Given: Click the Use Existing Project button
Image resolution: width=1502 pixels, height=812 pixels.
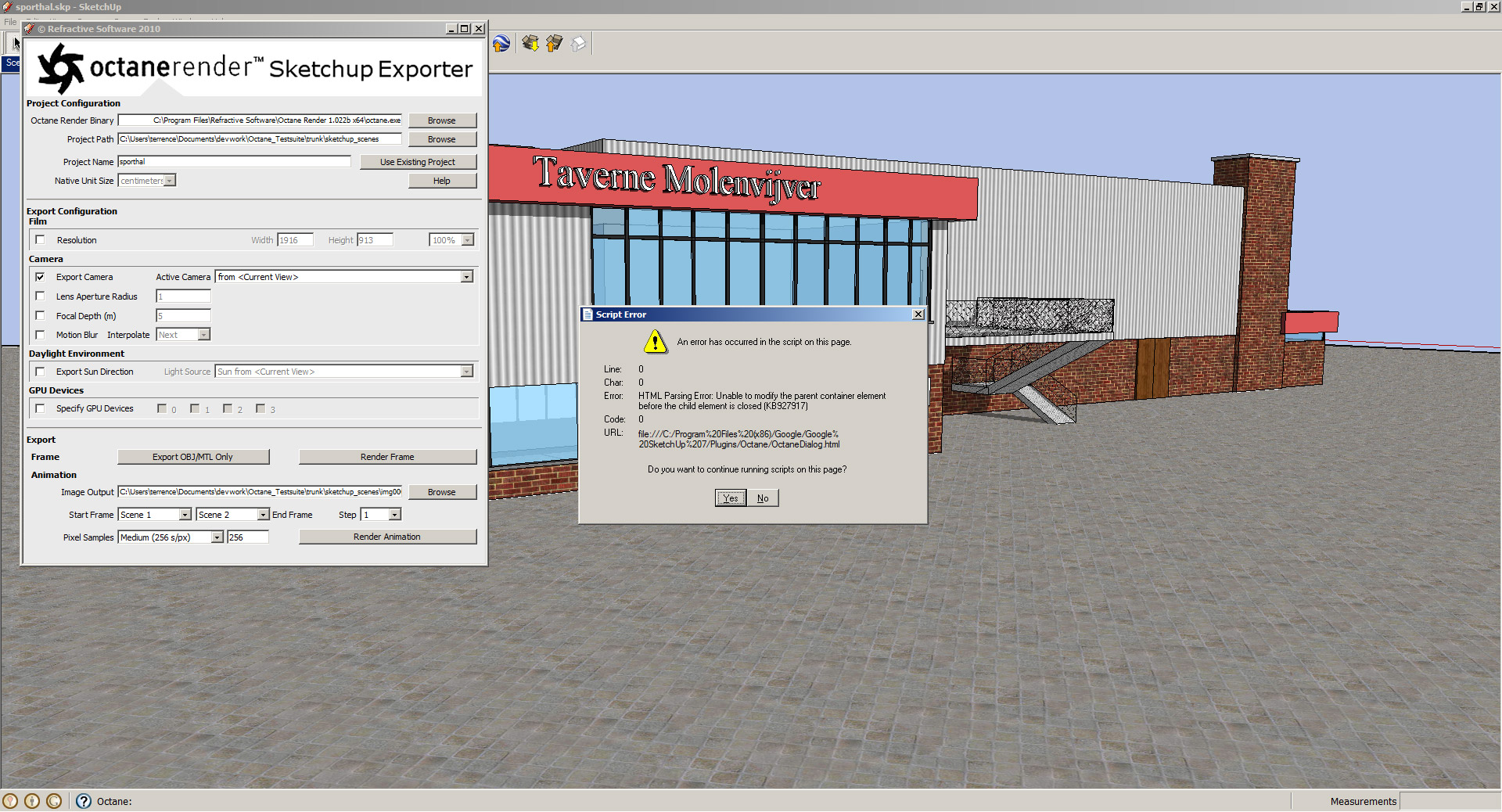Looking at the screenshot, I should tap(418, 162).
